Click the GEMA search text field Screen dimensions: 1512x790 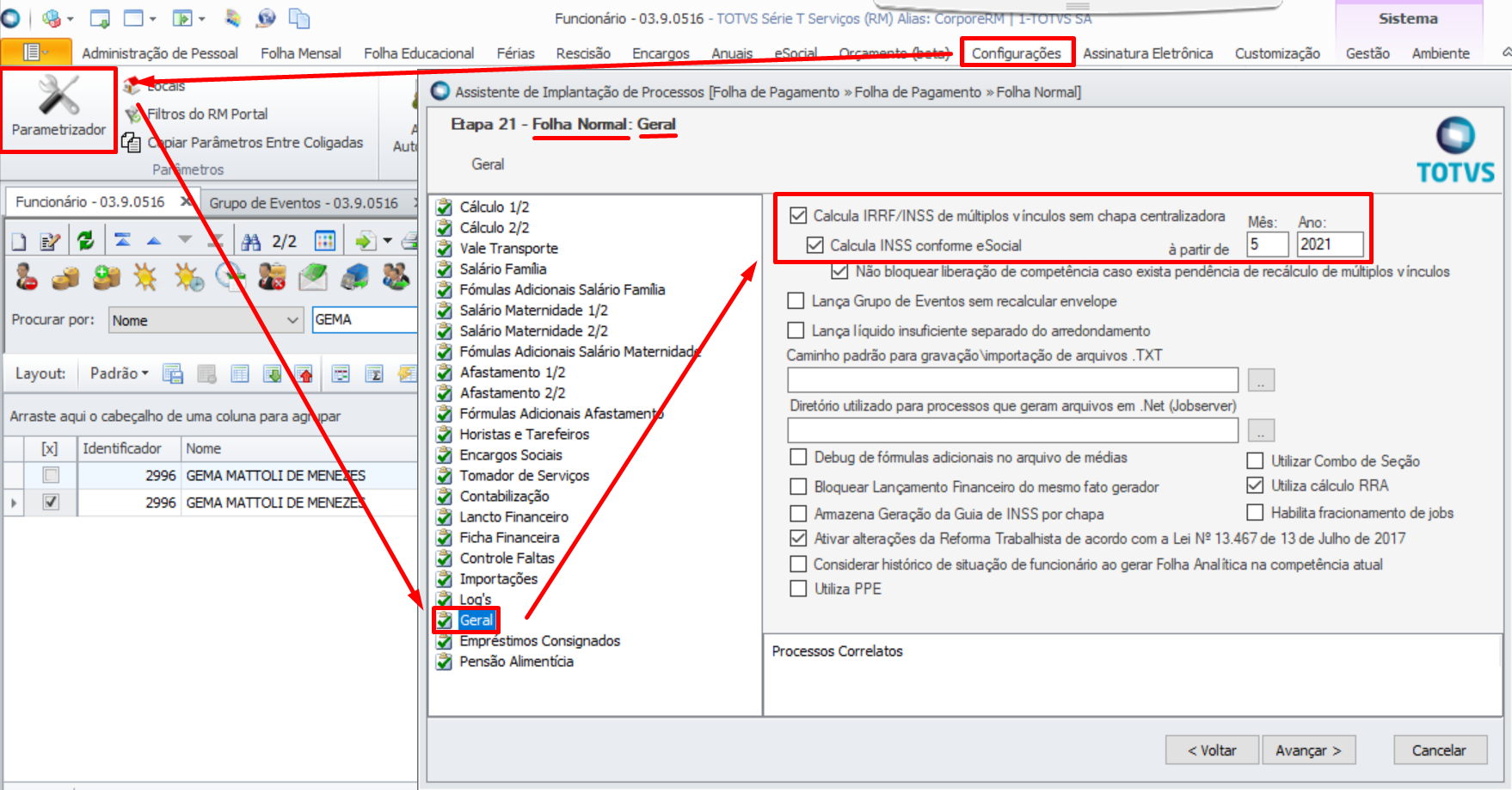(x=365, y=319)
